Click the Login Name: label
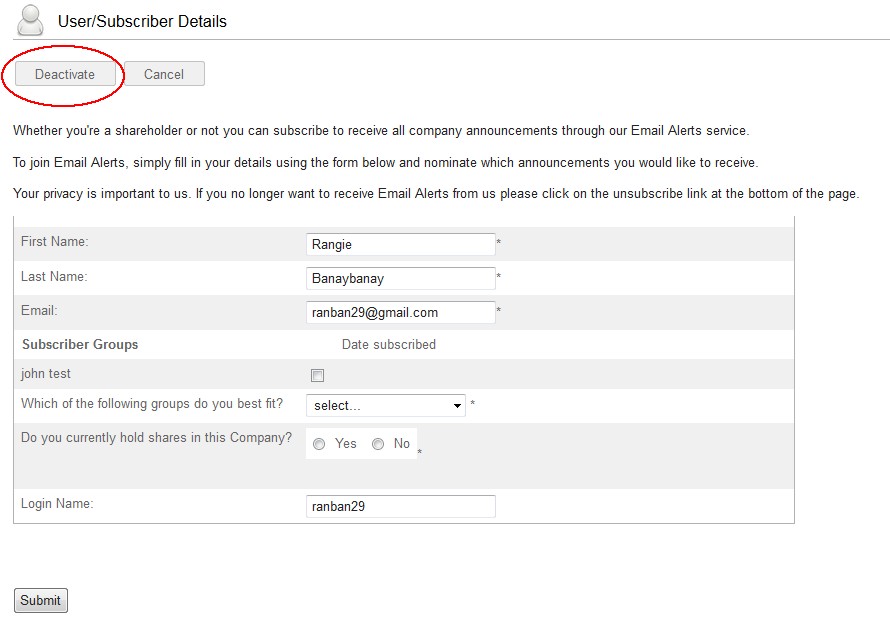The height and width of the screenshot is (627, 890). click(57, 504)
